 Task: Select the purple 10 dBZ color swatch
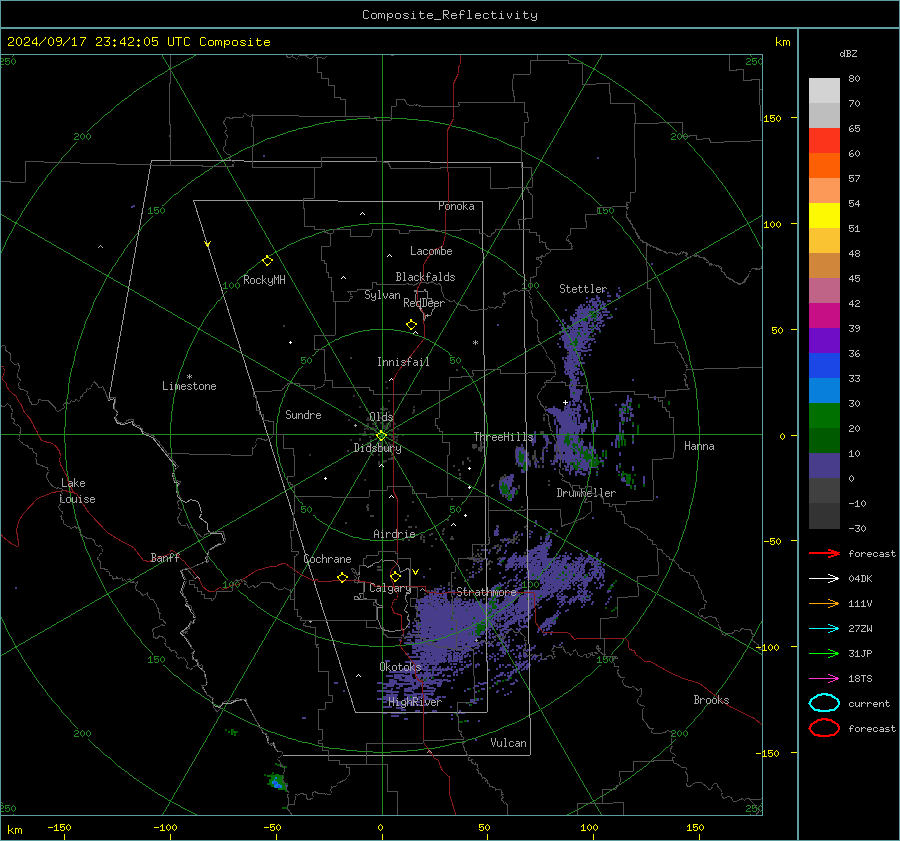(824, 466)
